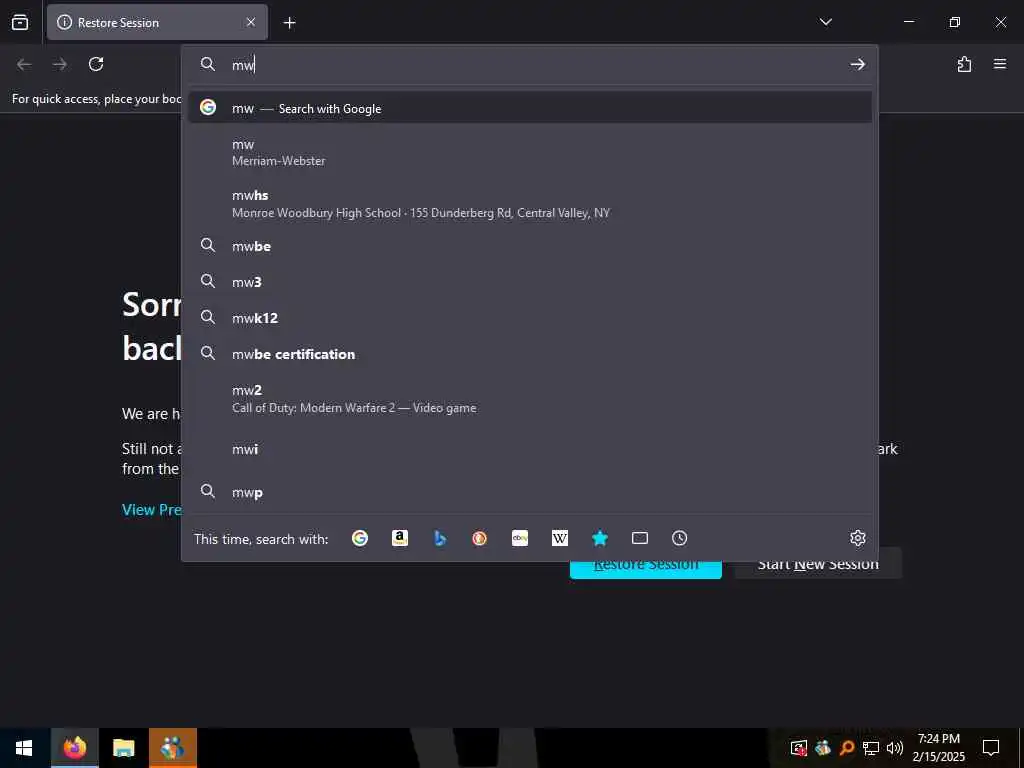Search history with clock icon
The height and width of the screenshot is (768, 1024).
[x=679, y=538]
